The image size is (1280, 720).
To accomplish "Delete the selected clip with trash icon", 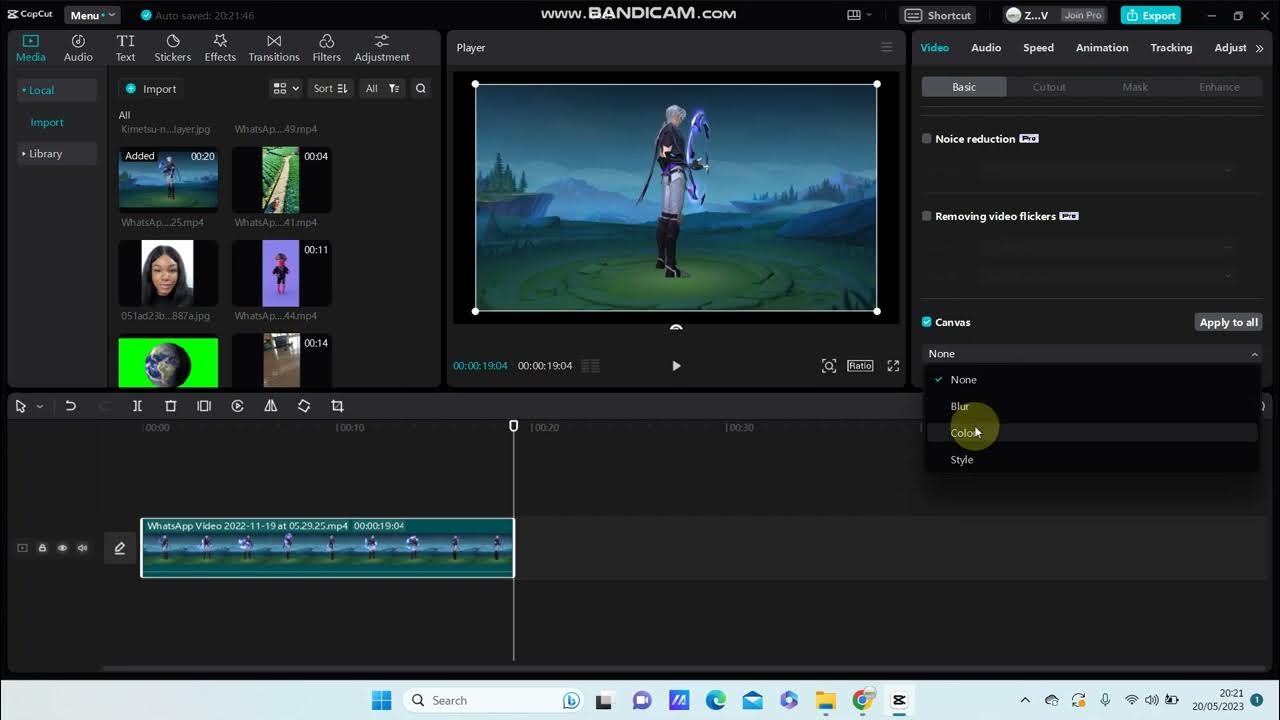I will pos(170,406).
